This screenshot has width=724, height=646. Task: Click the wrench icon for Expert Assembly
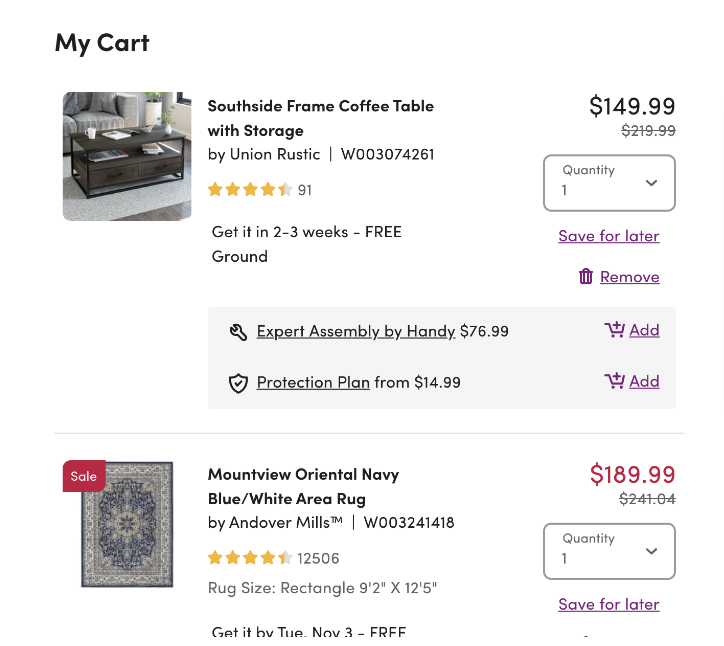238,332
